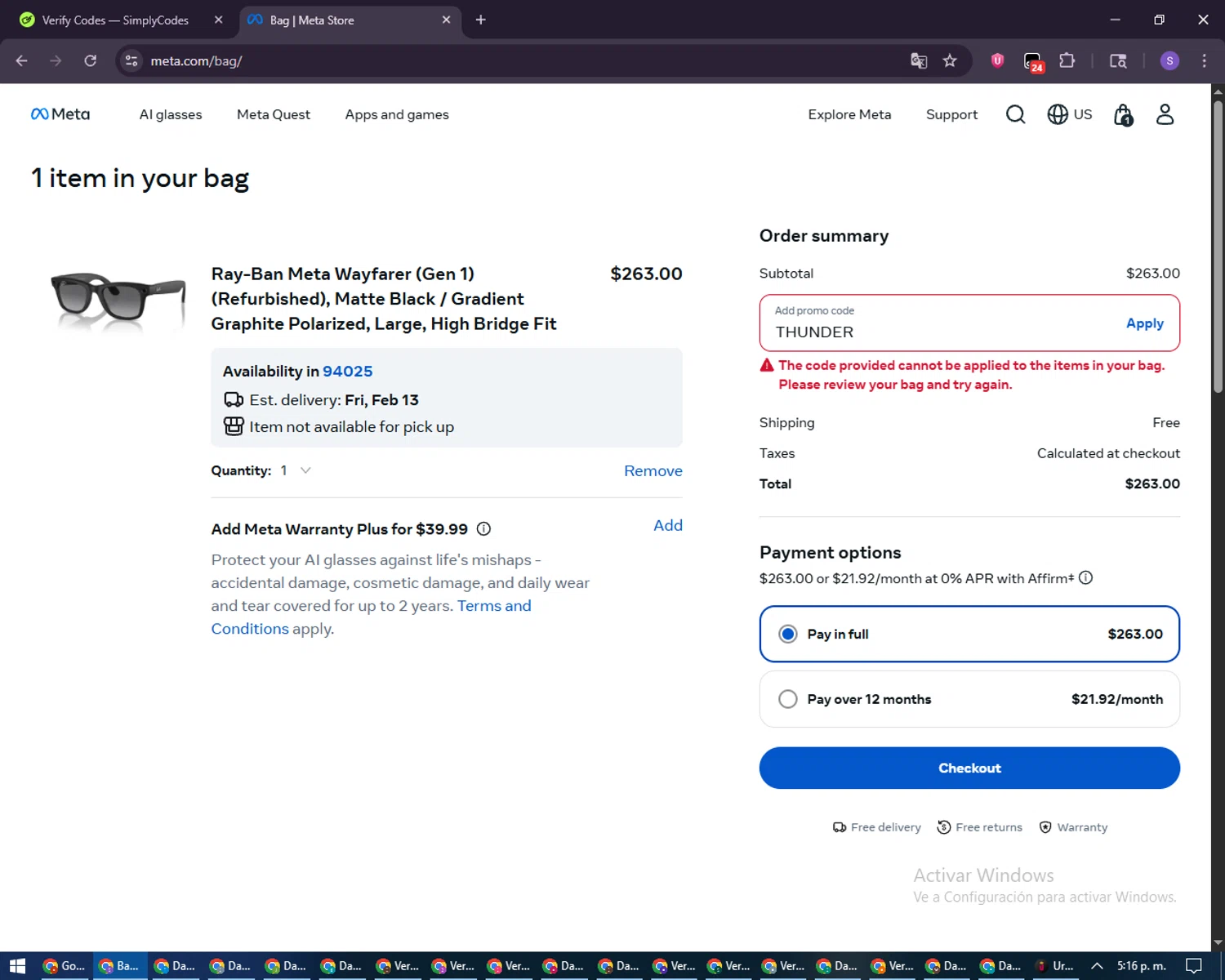Go back with browser back arrow
The image size is (1225, 980).
pyautogui.click(x=22, y=60)
